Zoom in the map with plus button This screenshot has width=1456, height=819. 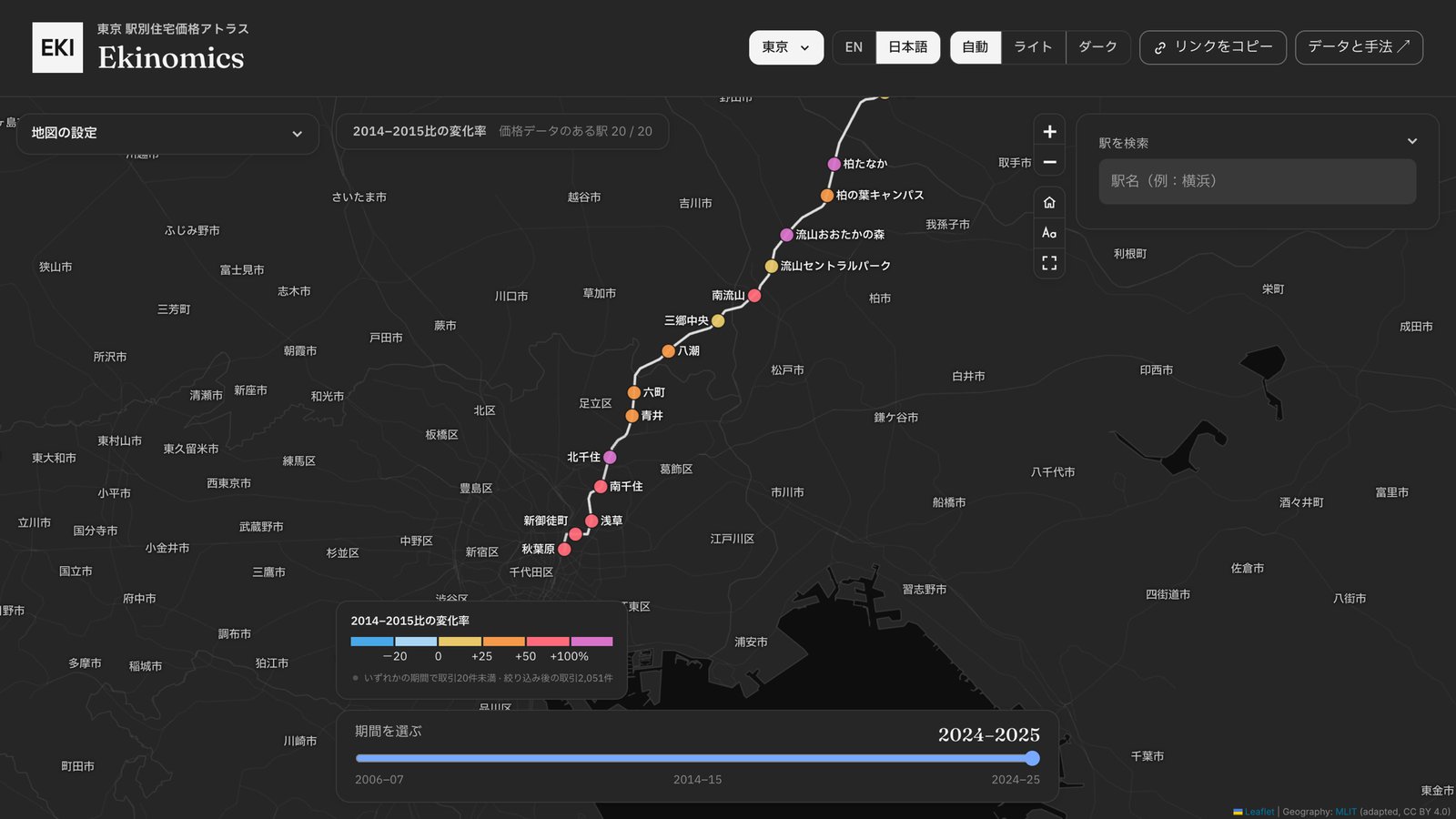point(1049,132)
